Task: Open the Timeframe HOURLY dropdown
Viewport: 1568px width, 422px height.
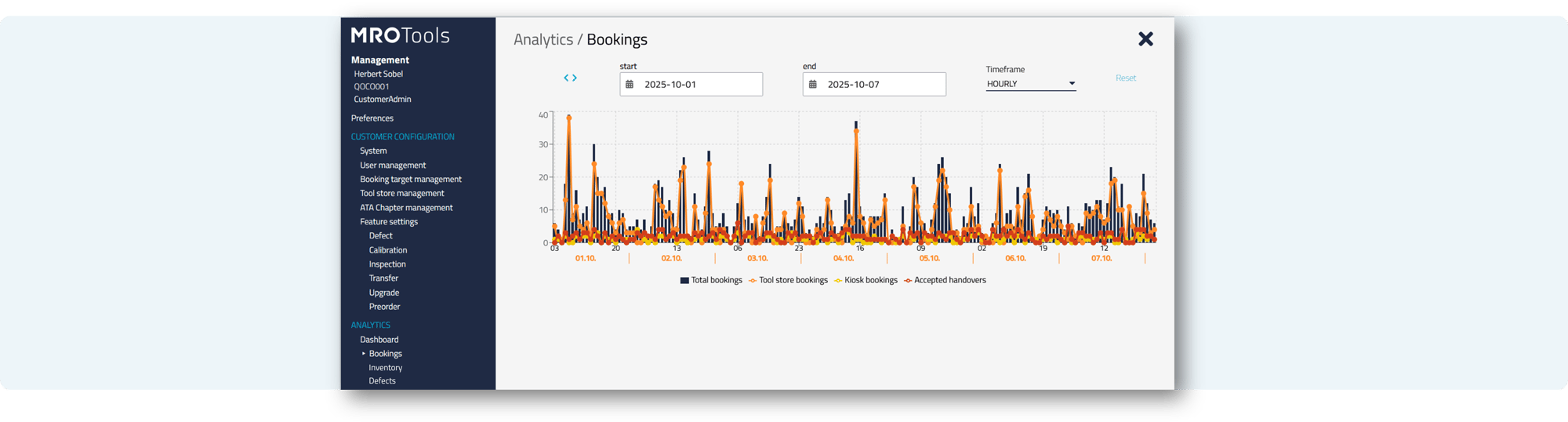Action: coord(1030,84)
